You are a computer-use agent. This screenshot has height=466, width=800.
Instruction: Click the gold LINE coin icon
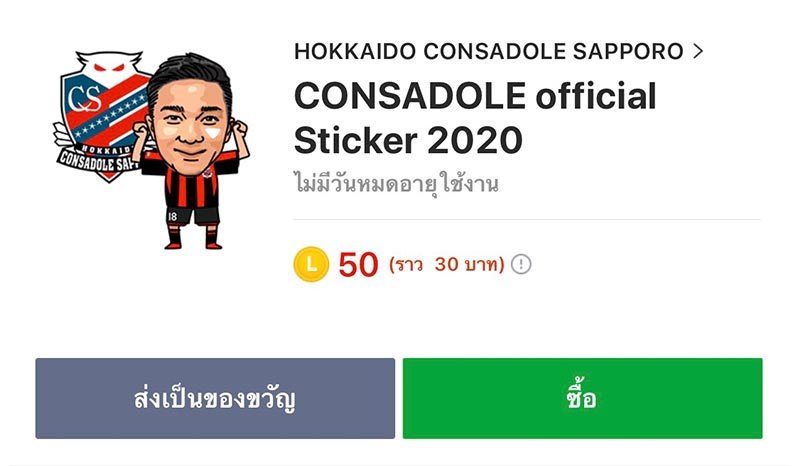311,264
